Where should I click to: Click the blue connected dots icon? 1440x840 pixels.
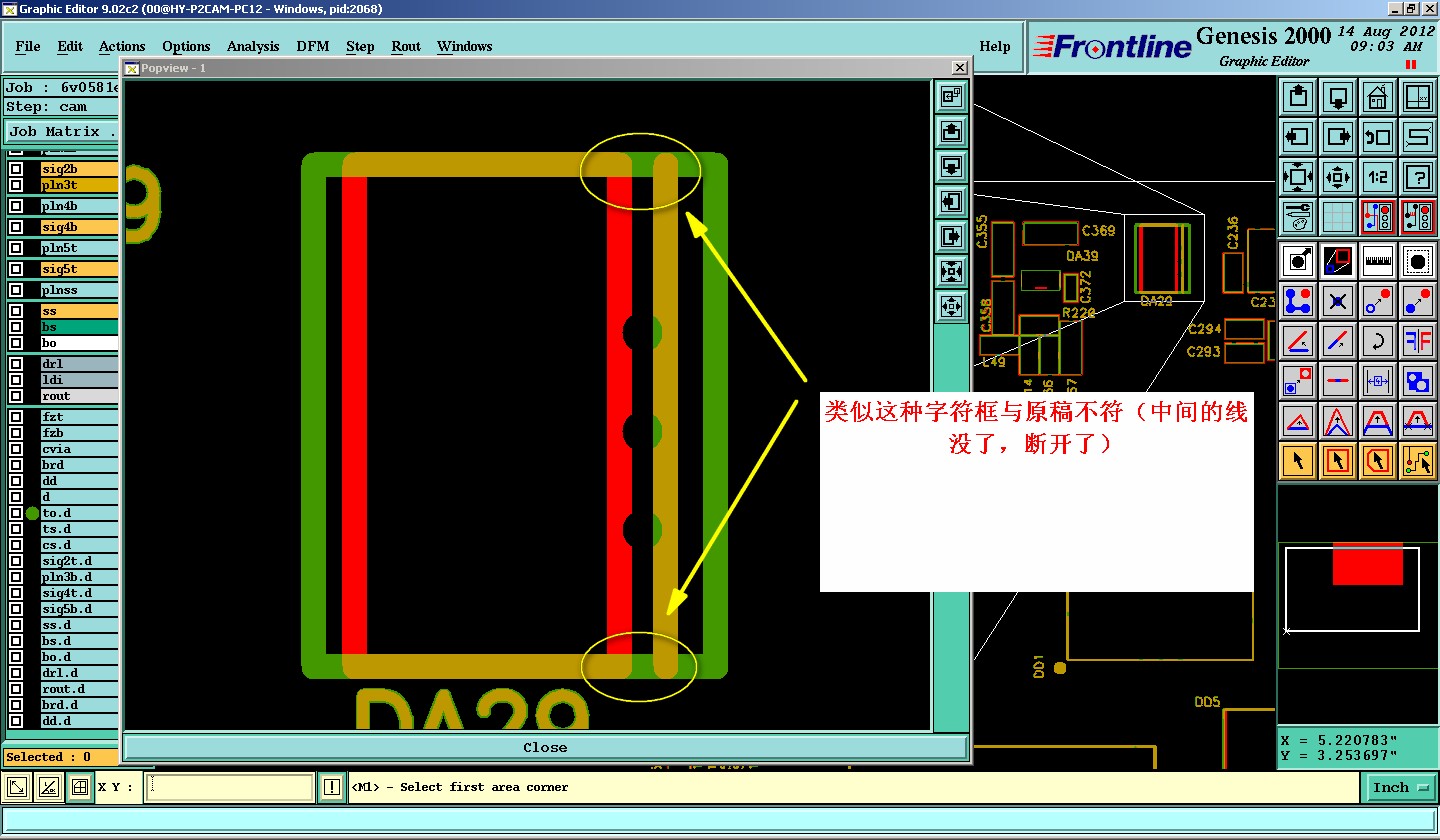(x=1298, y=301)
